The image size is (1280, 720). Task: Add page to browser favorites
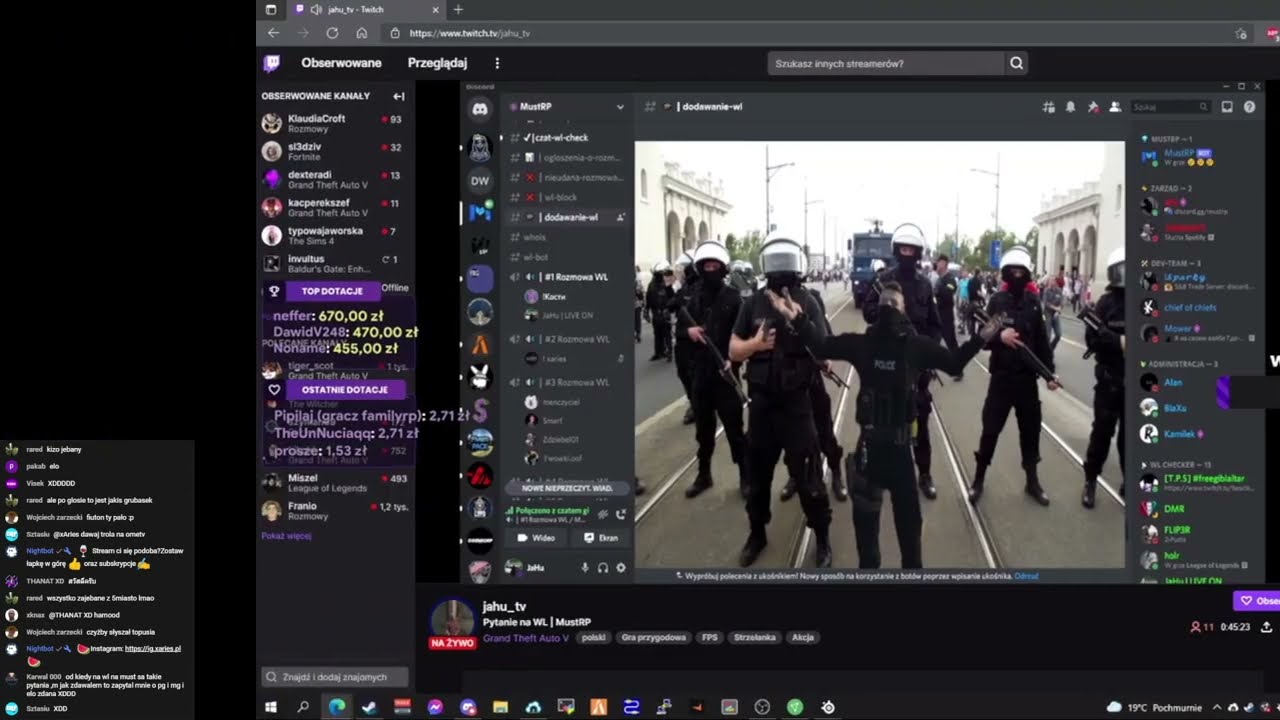tap(1241, 33)
